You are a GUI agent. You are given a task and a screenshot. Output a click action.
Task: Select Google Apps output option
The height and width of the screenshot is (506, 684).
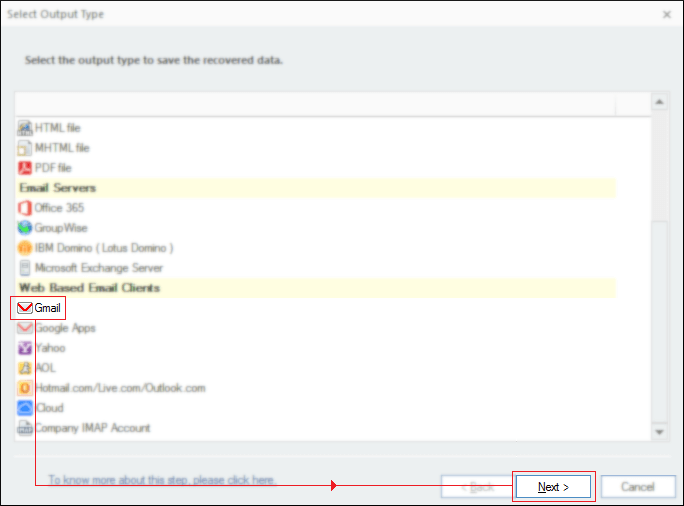click(x=65, y=328)
